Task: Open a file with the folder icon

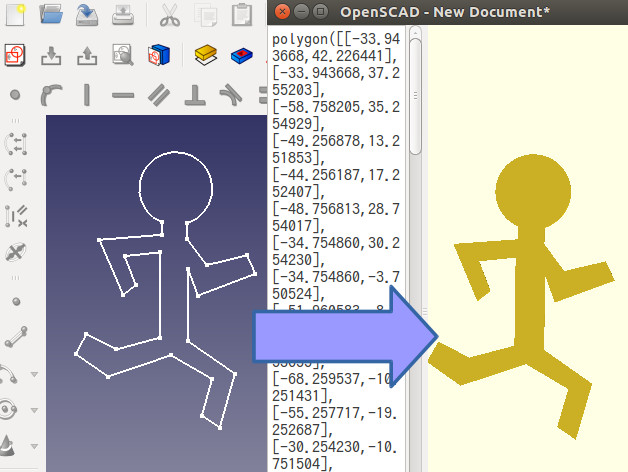Action: click(51, 14)
